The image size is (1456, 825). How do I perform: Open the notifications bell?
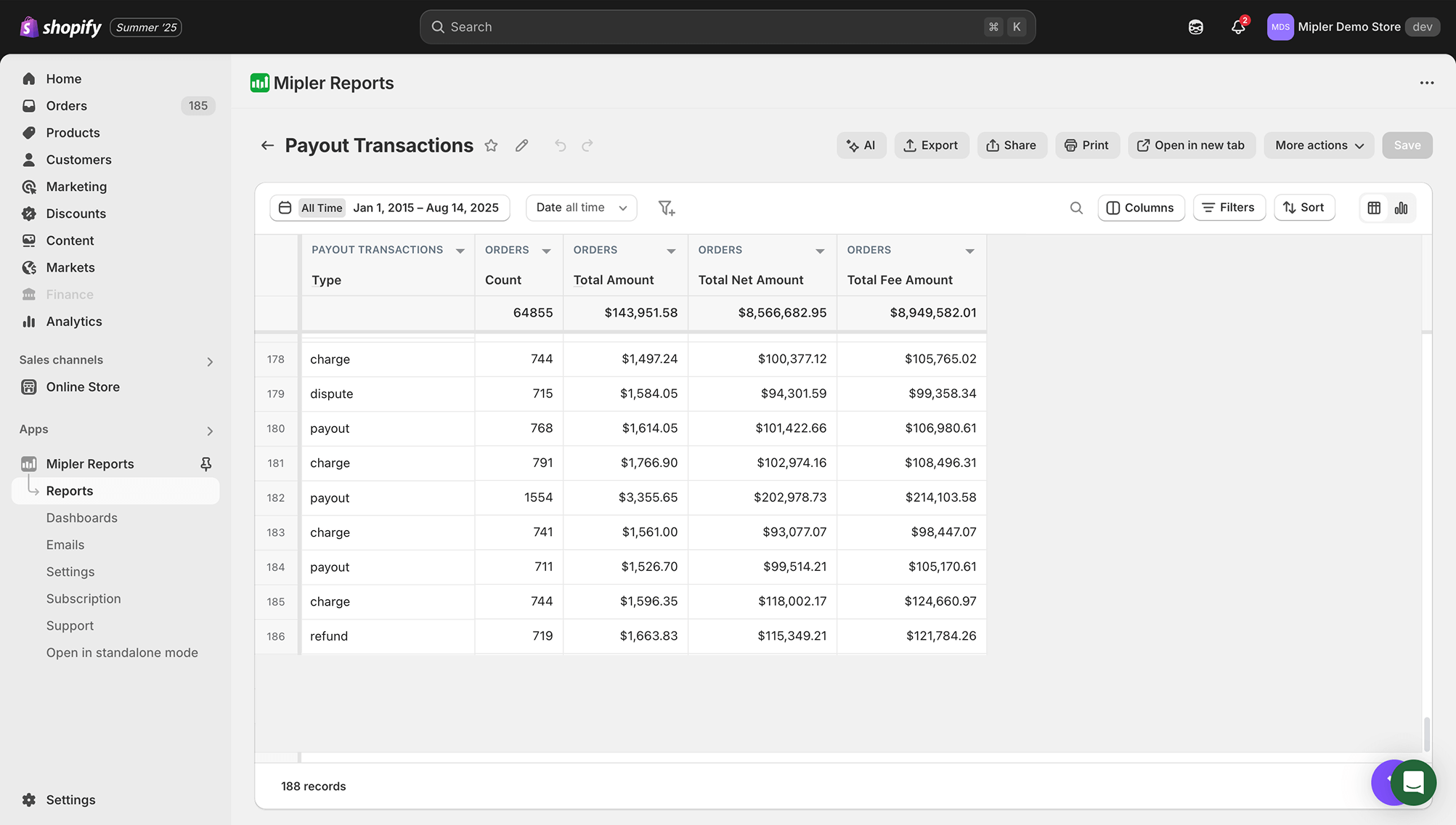[1238, 27]
